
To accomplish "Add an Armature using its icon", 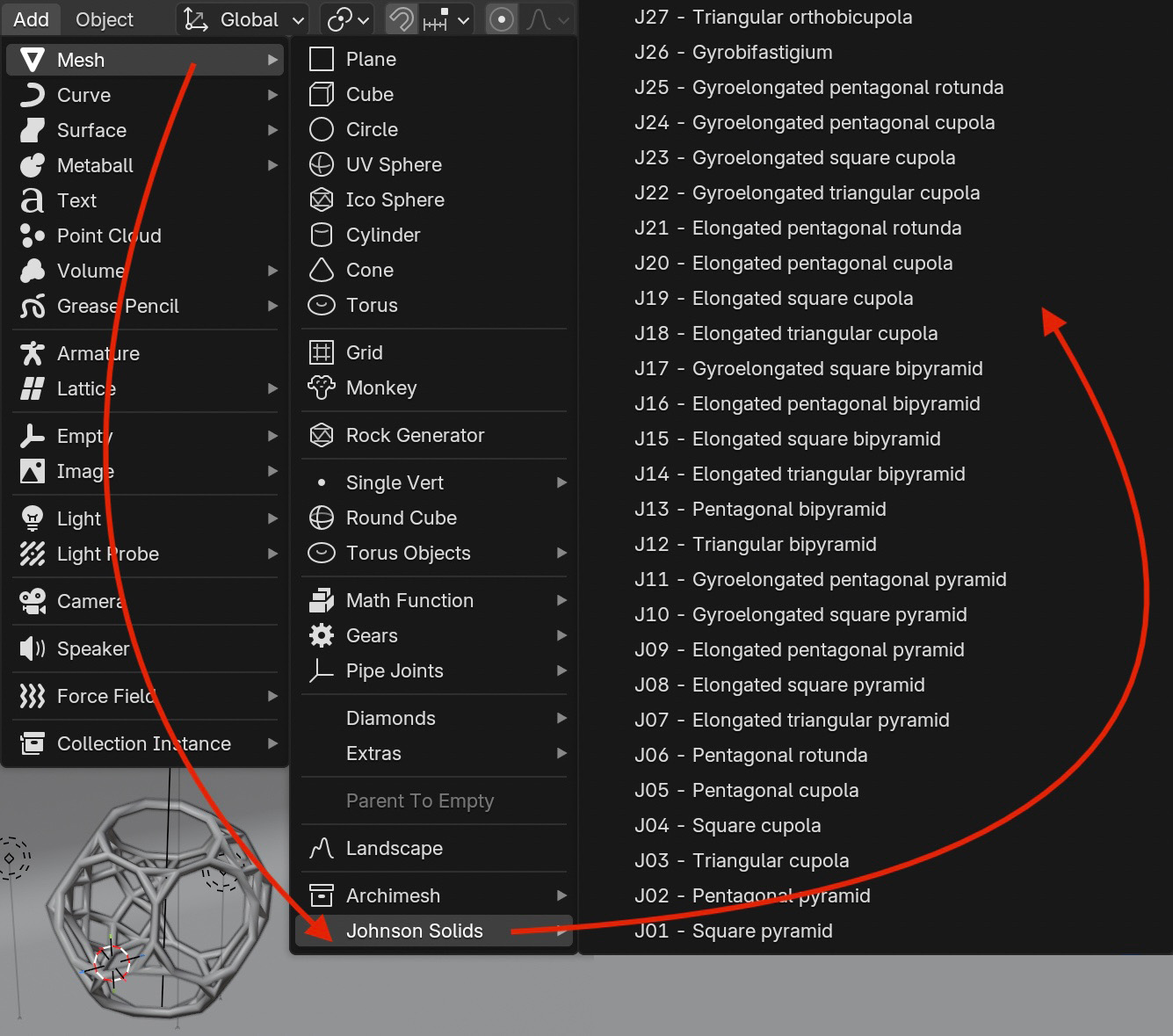I will tap(33, 353).
